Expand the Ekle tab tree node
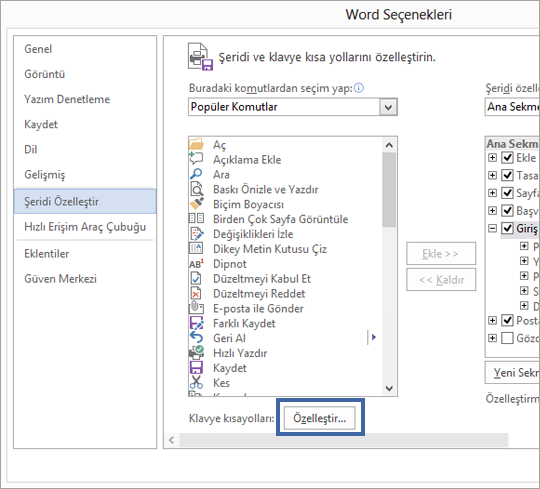 [x=492, y=157]
